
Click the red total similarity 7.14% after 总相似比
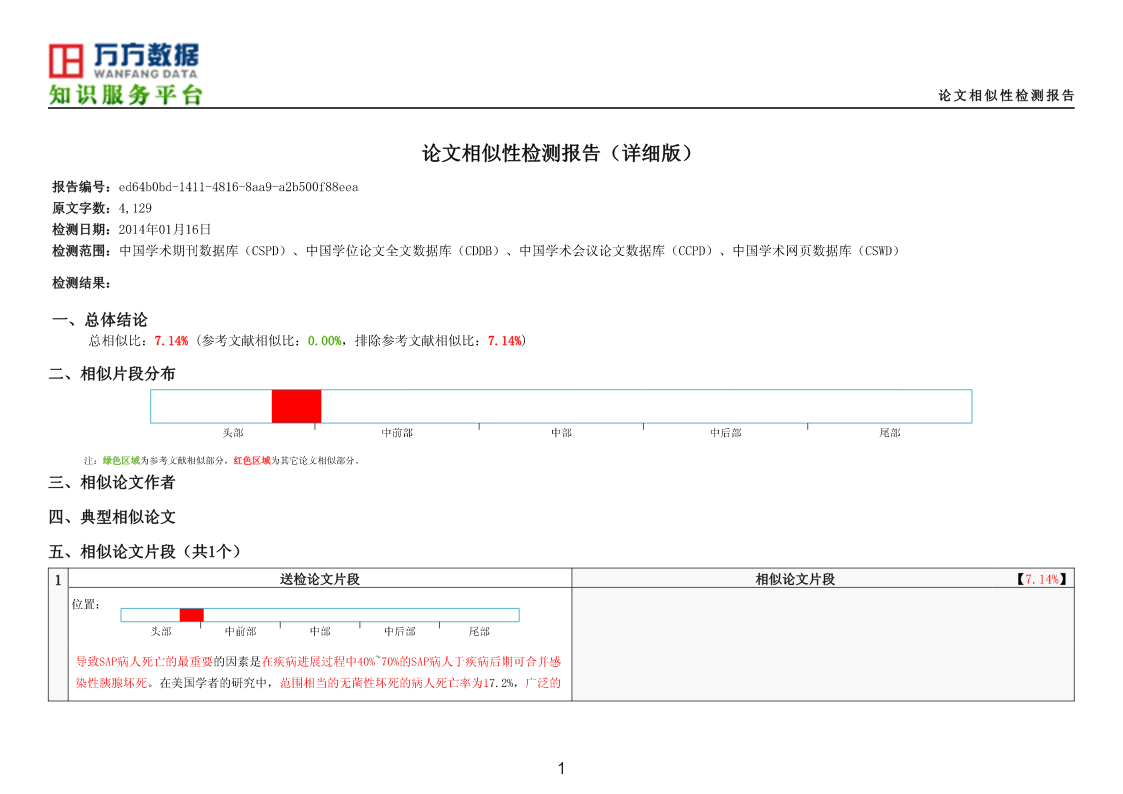[x=171, y=341]
